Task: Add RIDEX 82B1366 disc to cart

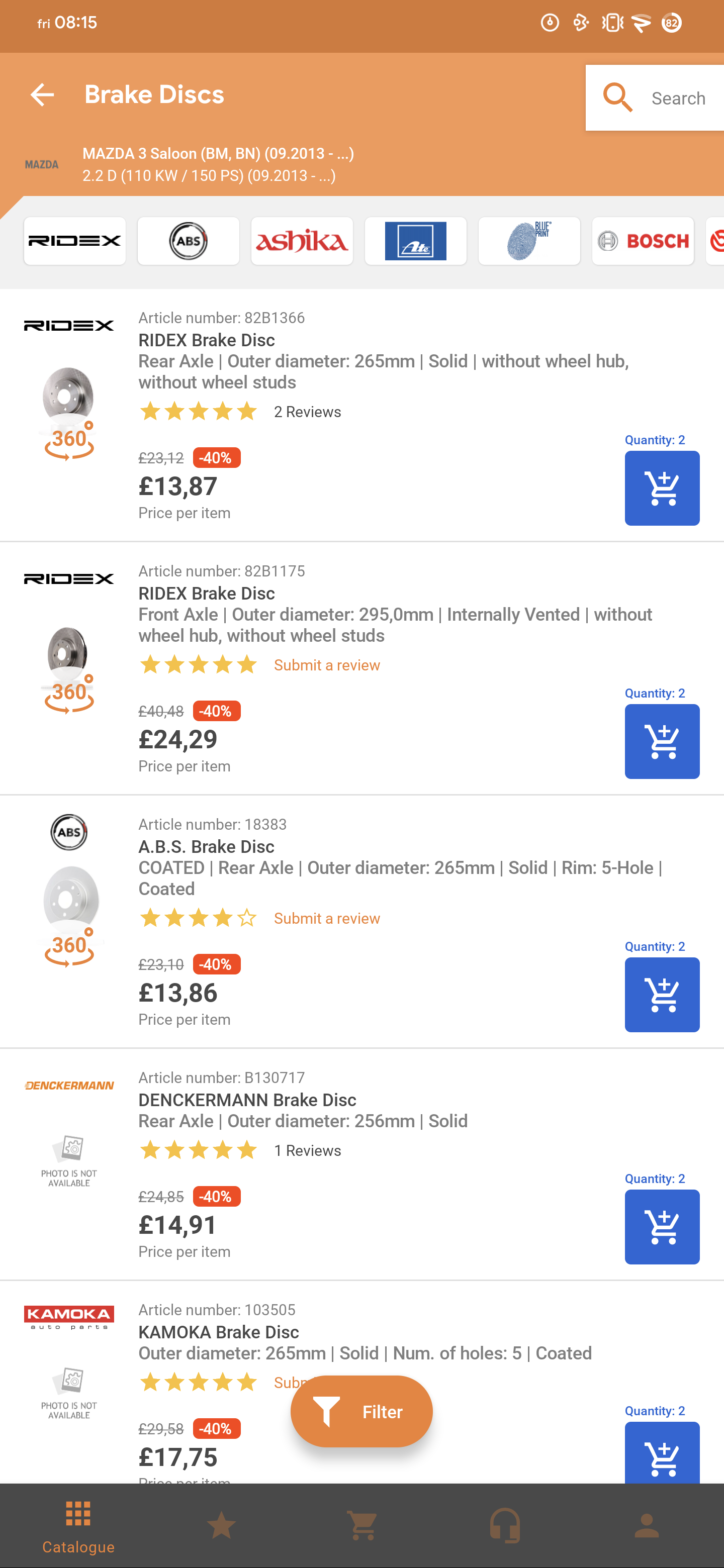Action: pyautogui.click(x=661, y=488)
